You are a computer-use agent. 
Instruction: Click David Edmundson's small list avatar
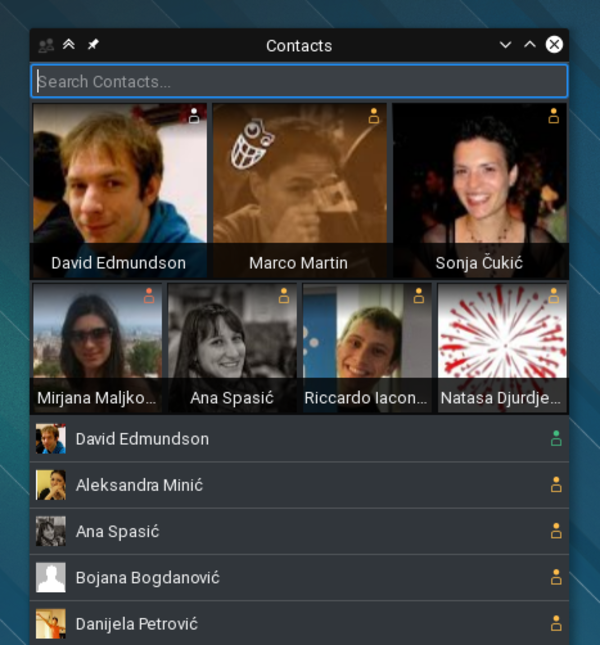coord(51,439)
